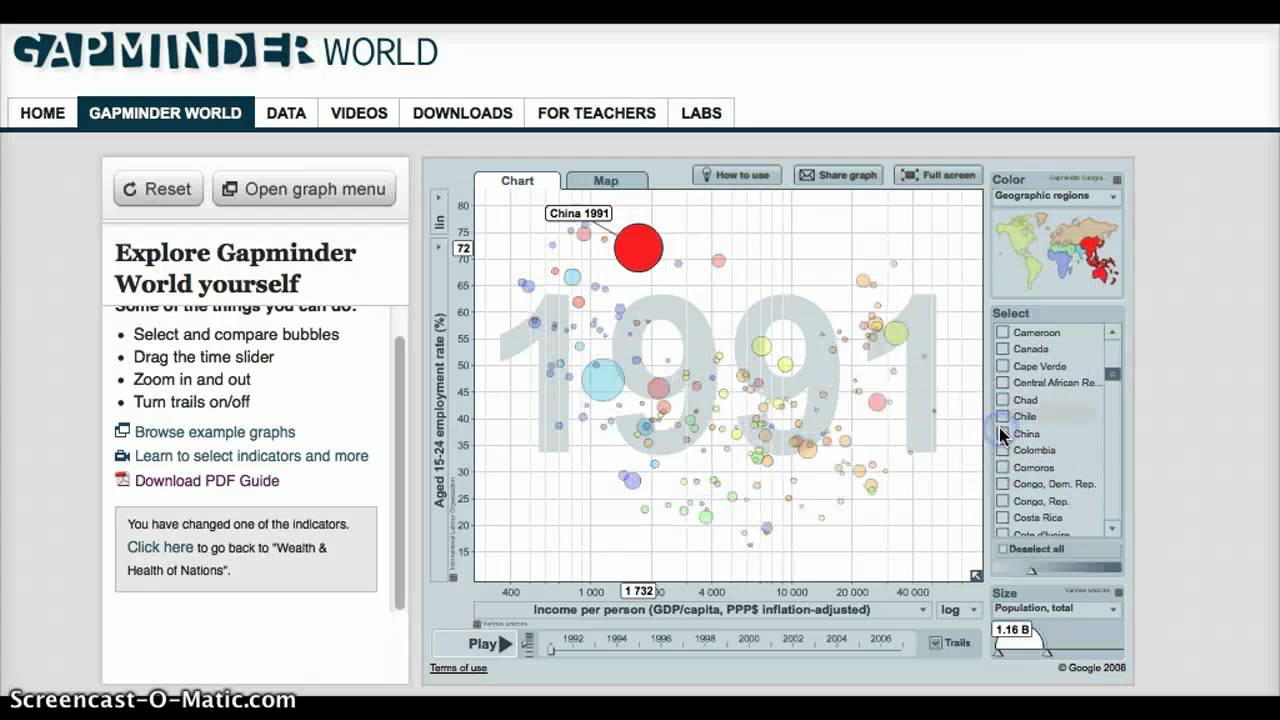Click the PDF guide icon
This screenshot has height=720, width=1280.
pyautogui.click(x=122, y=480)
